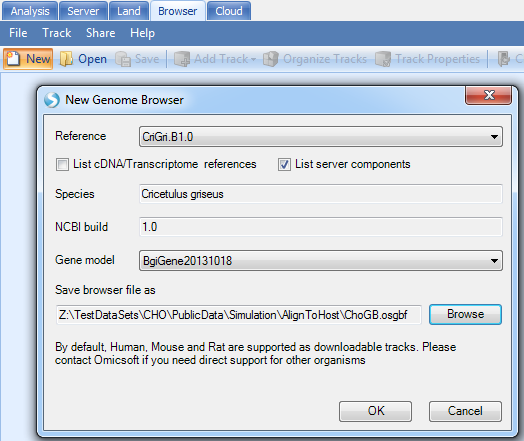The image size is (524, 441).
Task: Click the Open folder toolbar icon
Action: coord(66,59)
